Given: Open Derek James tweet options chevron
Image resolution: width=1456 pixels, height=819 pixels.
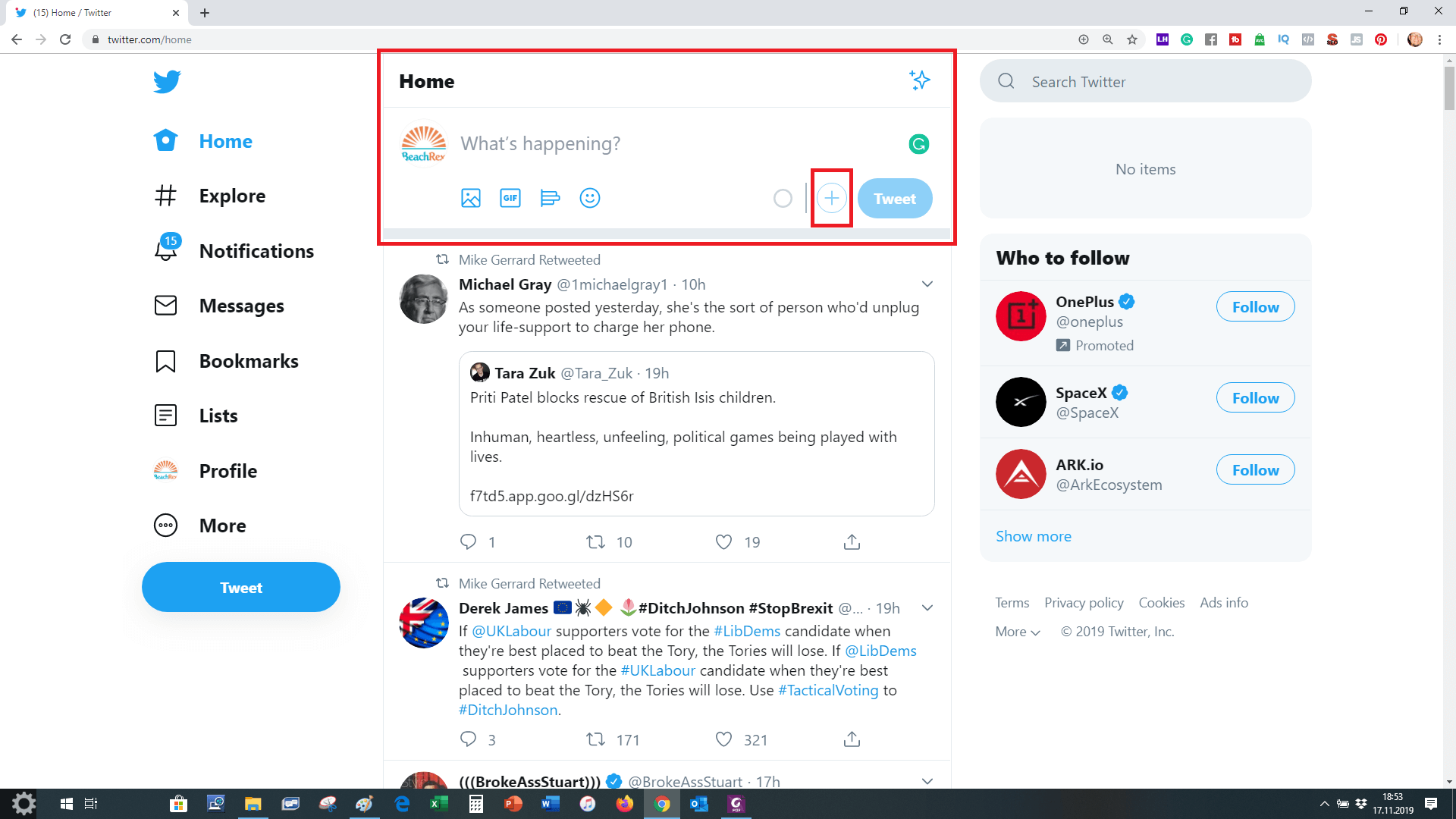Looking at the screenshot, I should click(x=927, y=608).
